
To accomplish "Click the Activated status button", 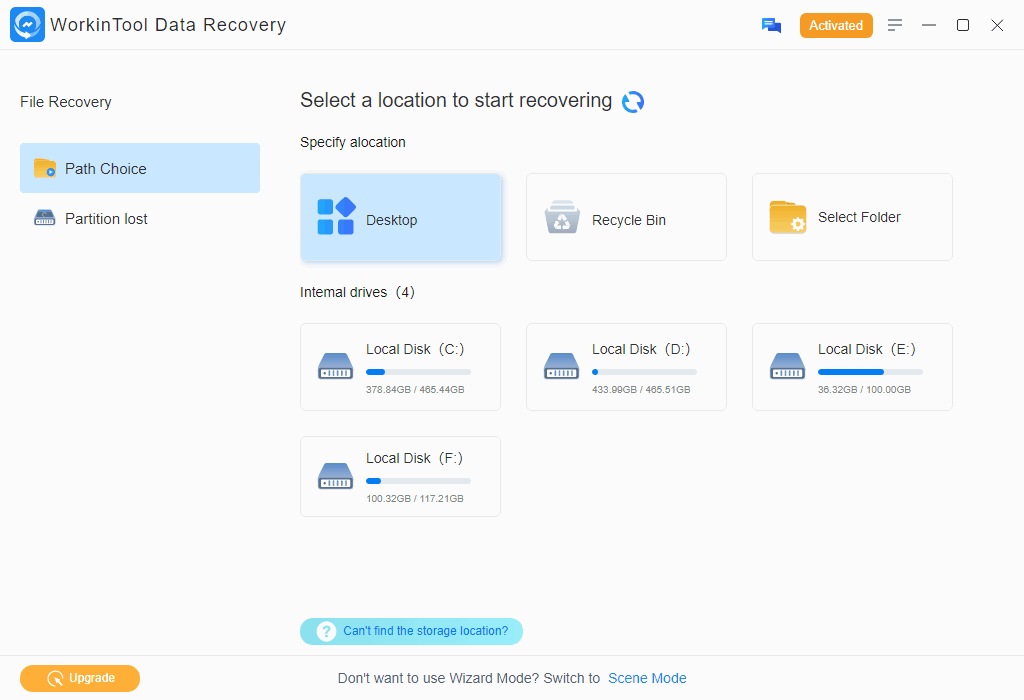I will 836,26.
